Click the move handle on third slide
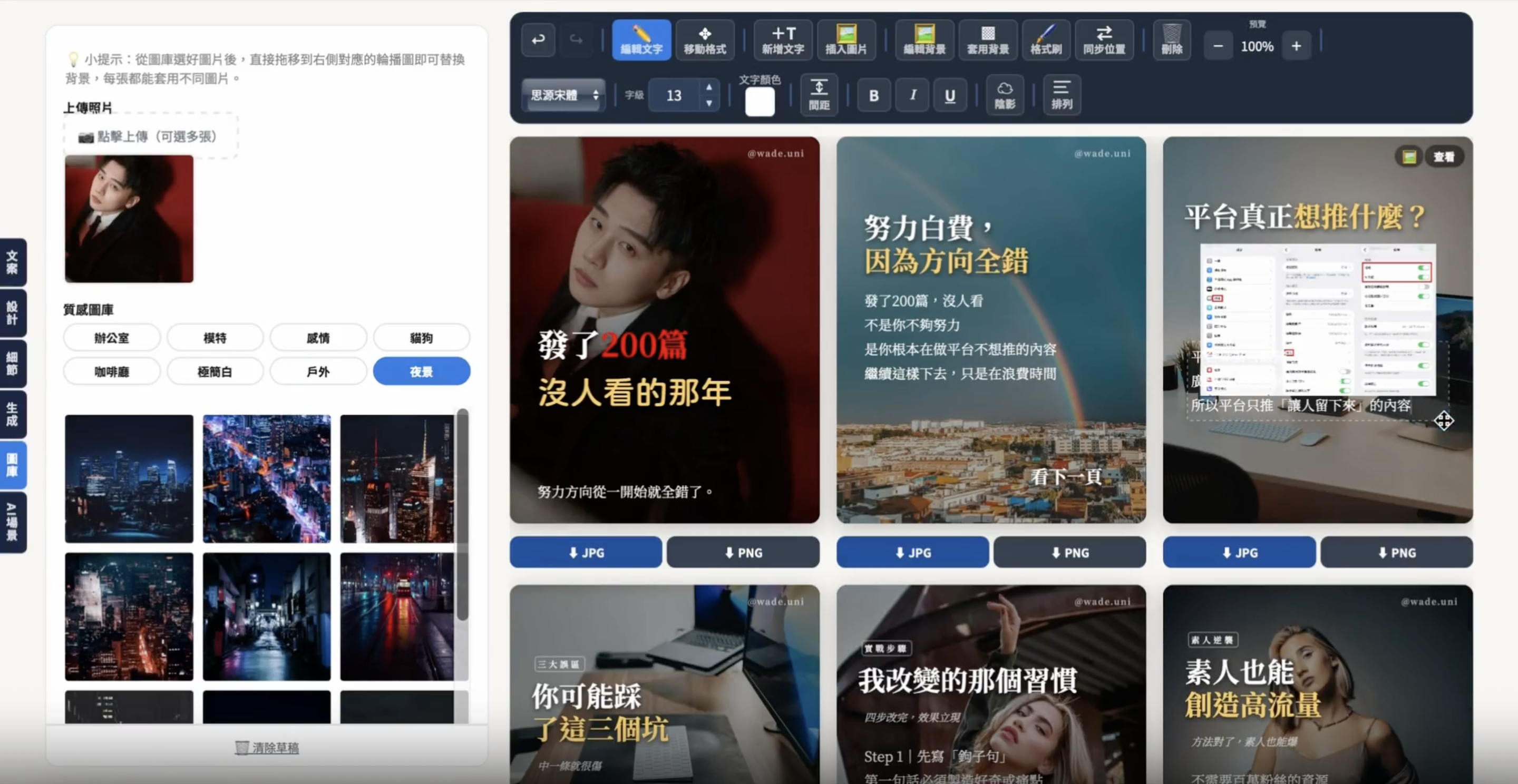The width and height of the screenshot is (1518, 784). 1444,420
